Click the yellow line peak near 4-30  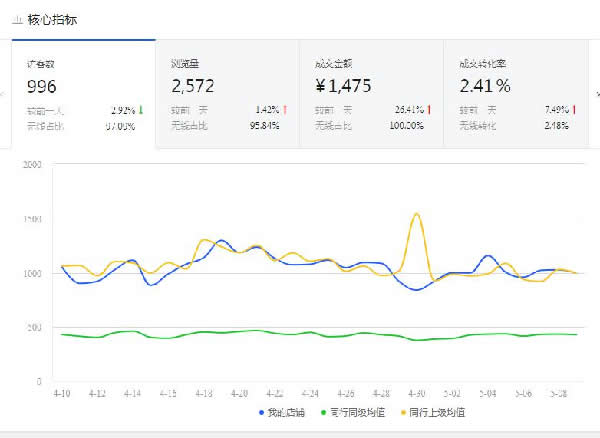(416, 214)
